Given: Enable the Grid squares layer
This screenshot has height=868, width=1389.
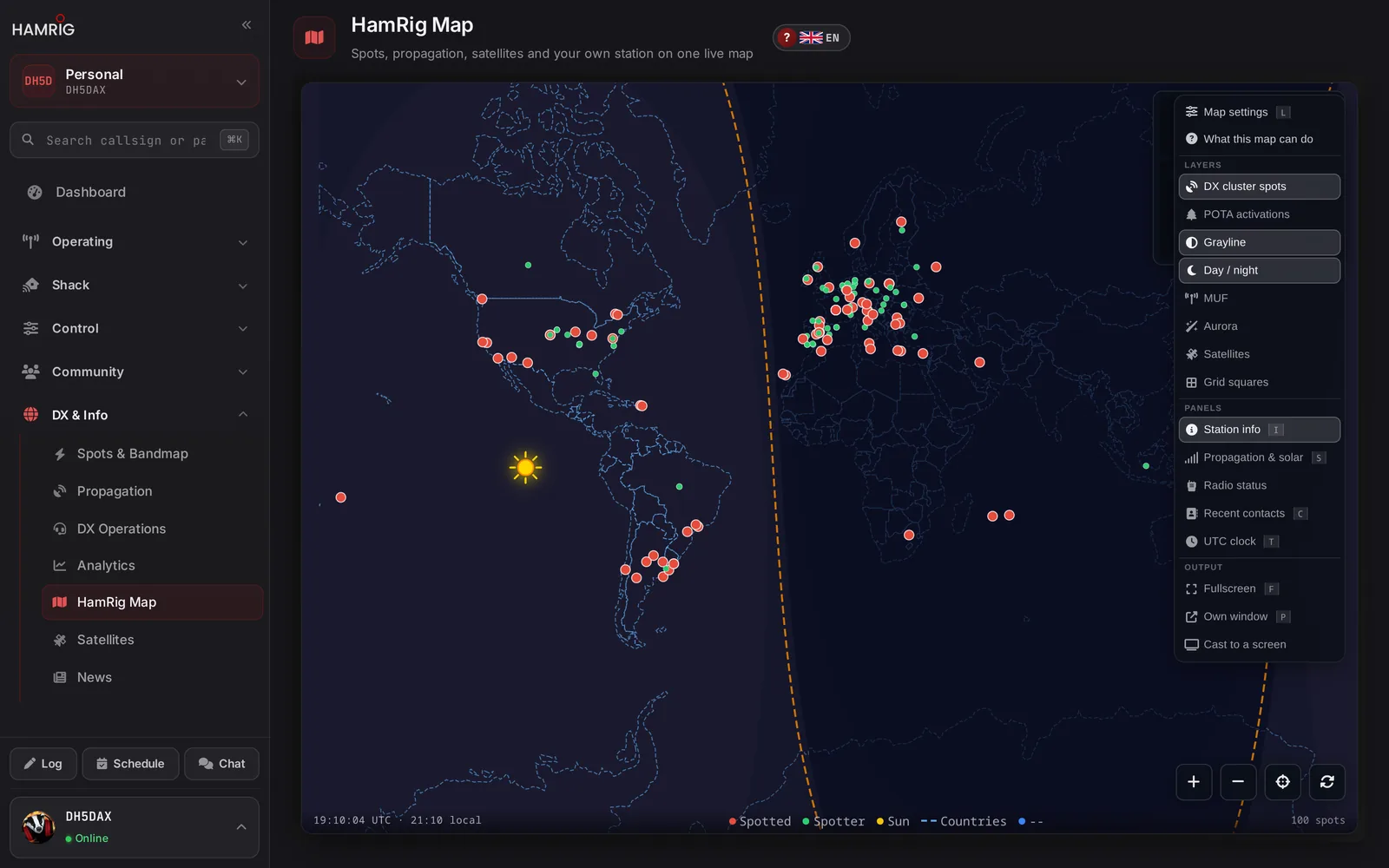Looking at the screenshot, I should click(1259, 382).
